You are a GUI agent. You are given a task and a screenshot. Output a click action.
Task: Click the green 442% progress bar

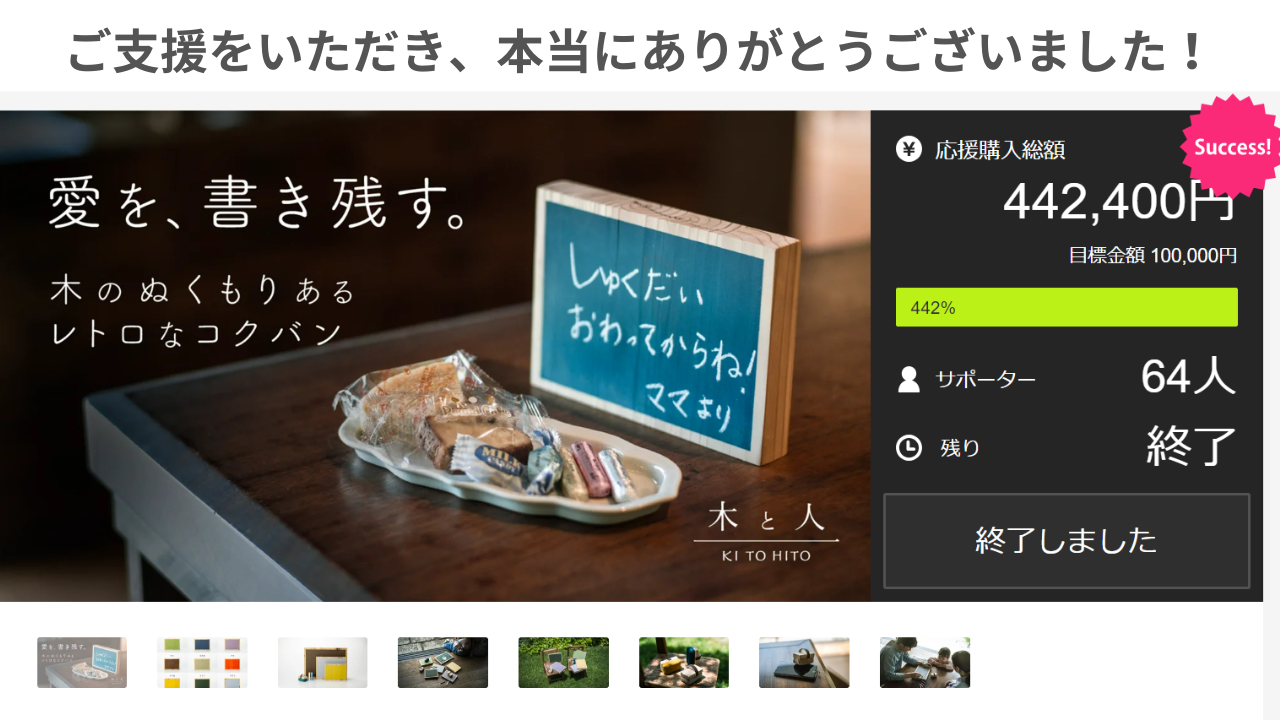click(x=1066, y=307)
